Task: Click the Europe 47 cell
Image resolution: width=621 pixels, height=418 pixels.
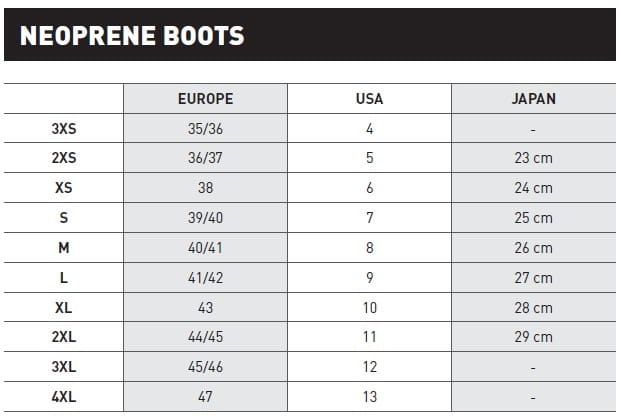Action: 205,397
